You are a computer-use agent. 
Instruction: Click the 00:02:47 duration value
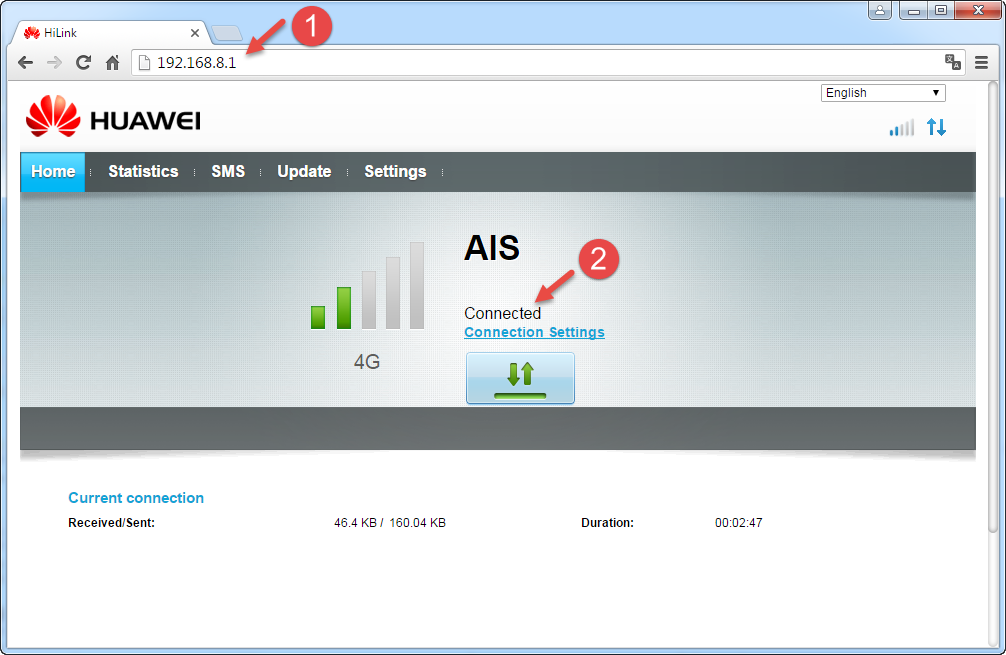[x=738, y=523]
